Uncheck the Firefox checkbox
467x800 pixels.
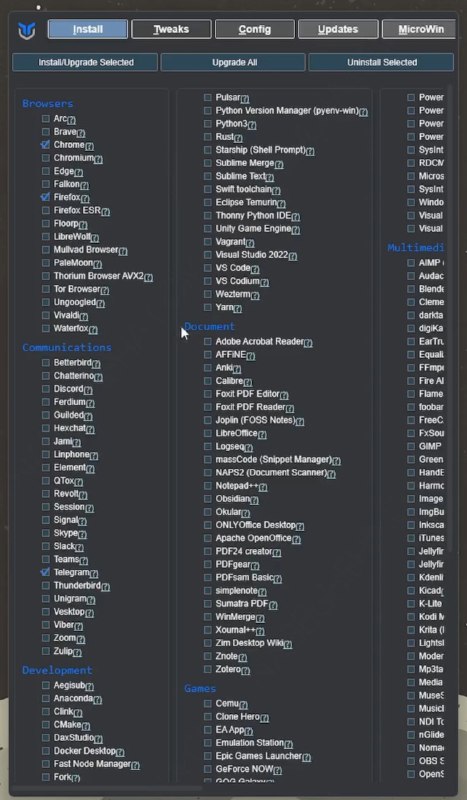tap(45, 197)
